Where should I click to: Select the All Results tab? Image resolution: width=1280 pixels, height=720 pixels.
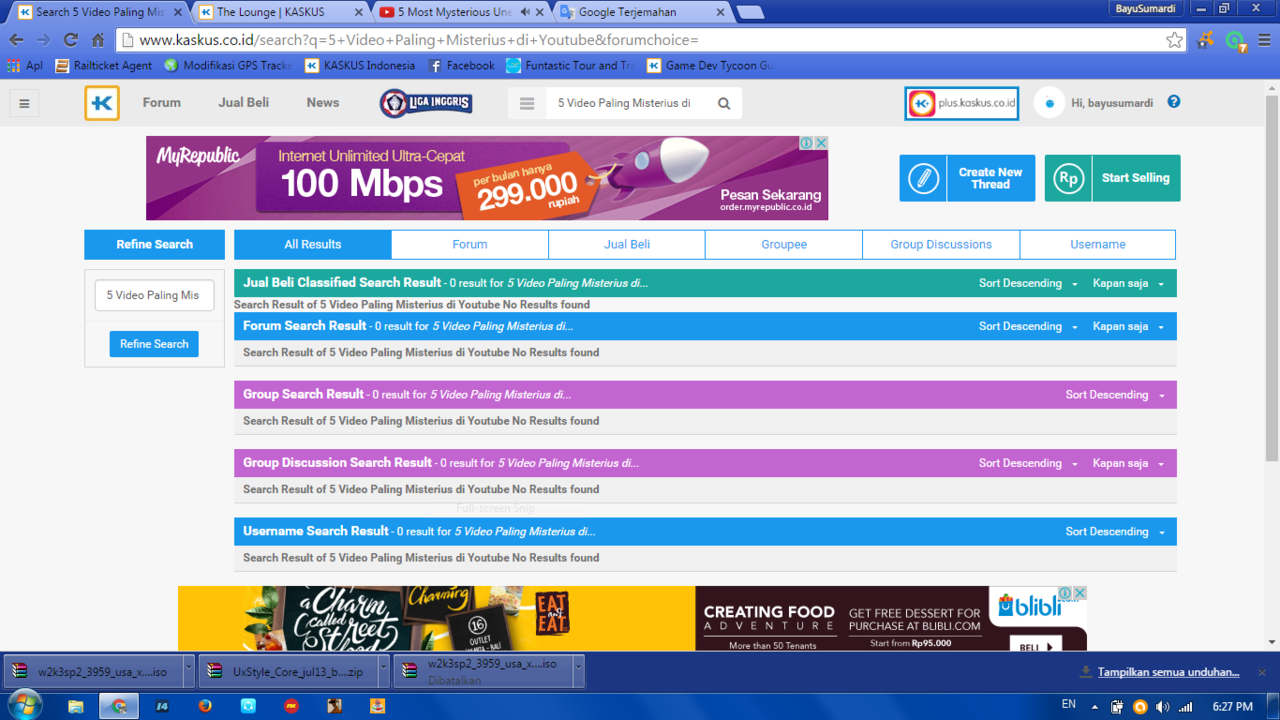pos(313,244)
